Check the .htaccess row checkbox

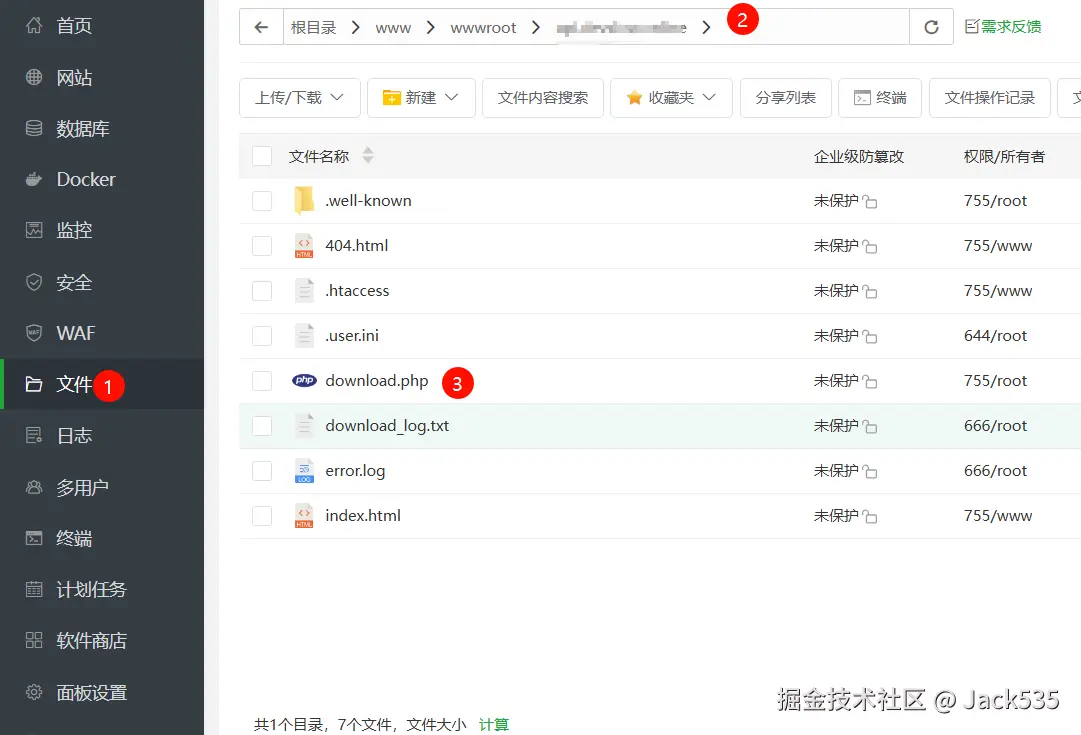(262, 291)
